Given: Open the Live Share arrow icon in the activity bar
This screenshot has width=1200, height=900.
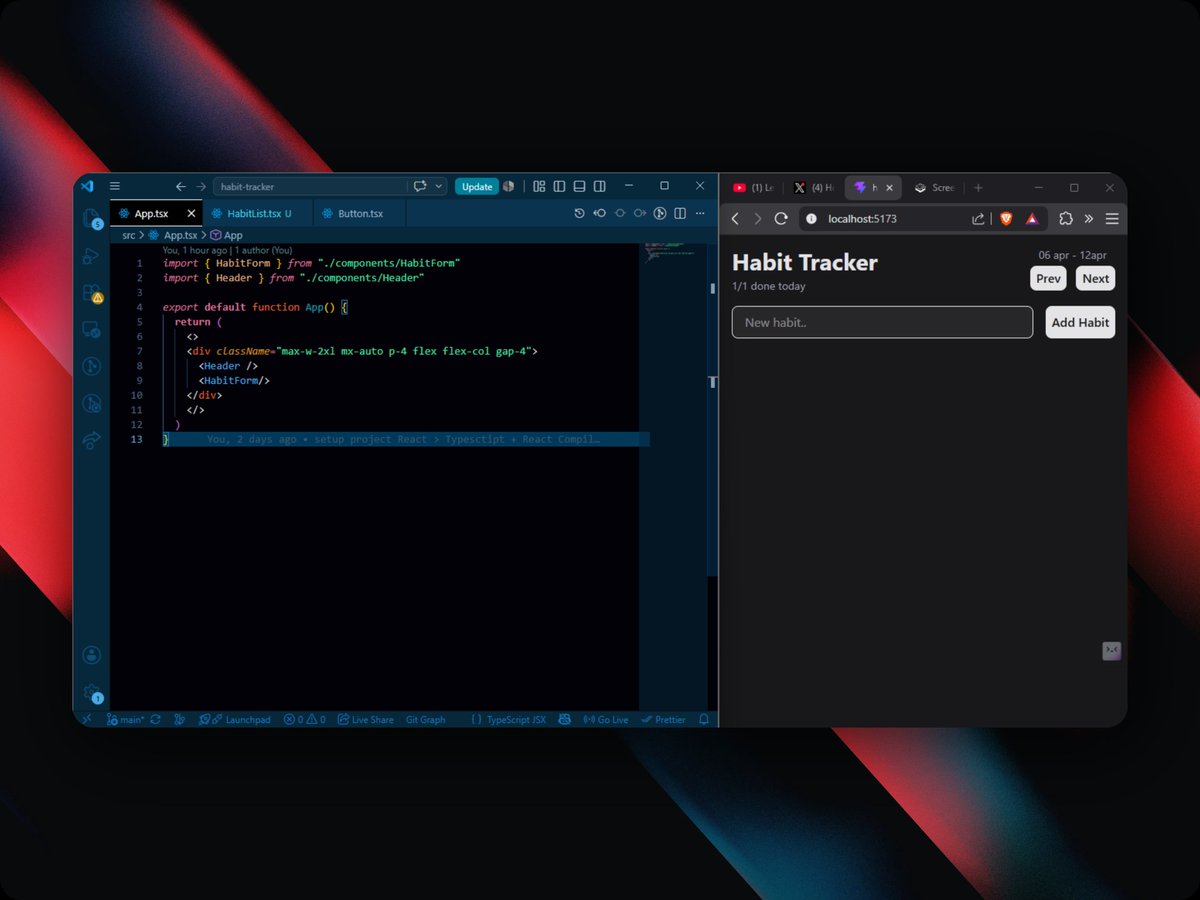Looking at the screenshot, I should point(91,440).
